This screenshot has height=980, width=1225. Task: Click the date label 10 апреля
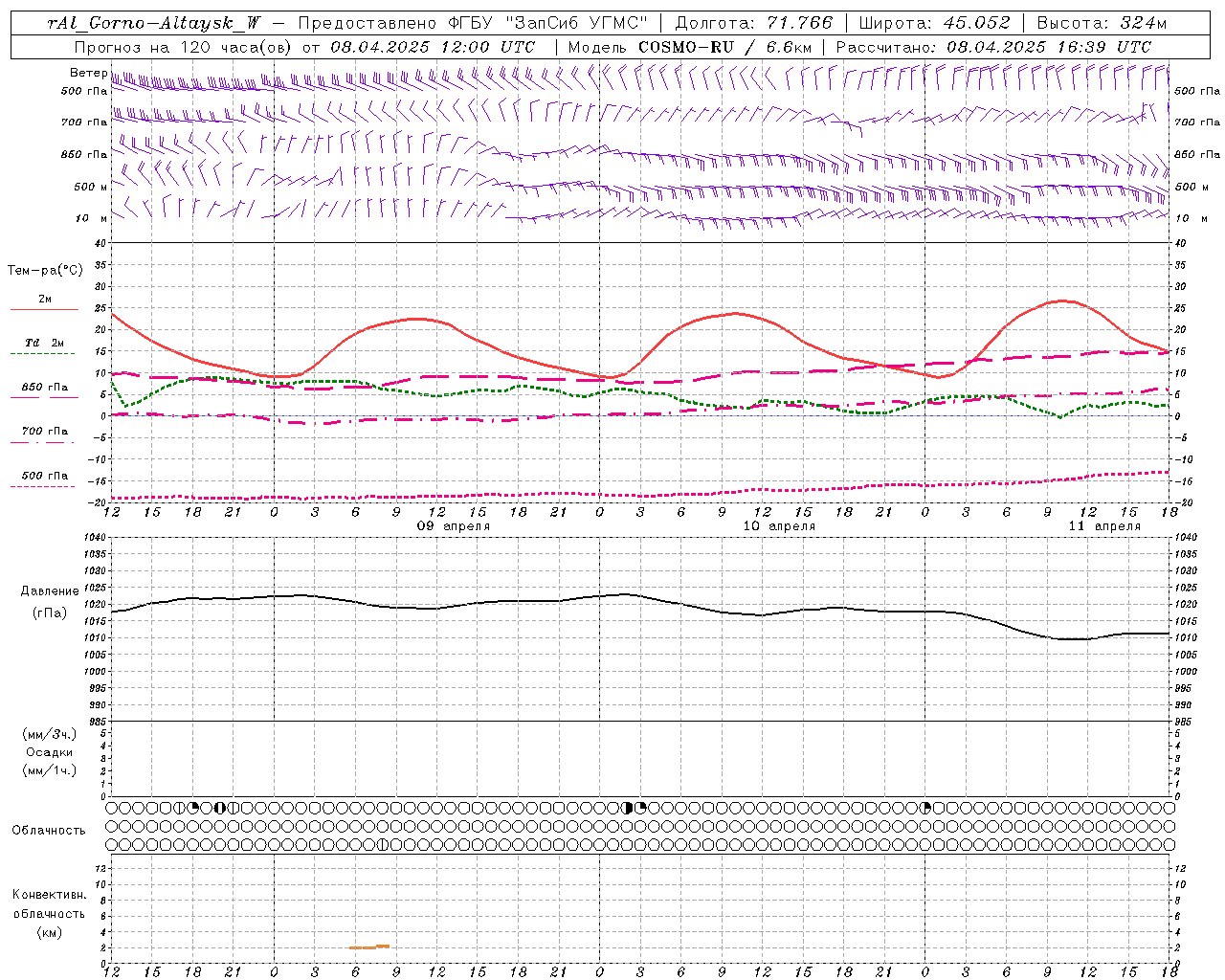coord(779,526)
